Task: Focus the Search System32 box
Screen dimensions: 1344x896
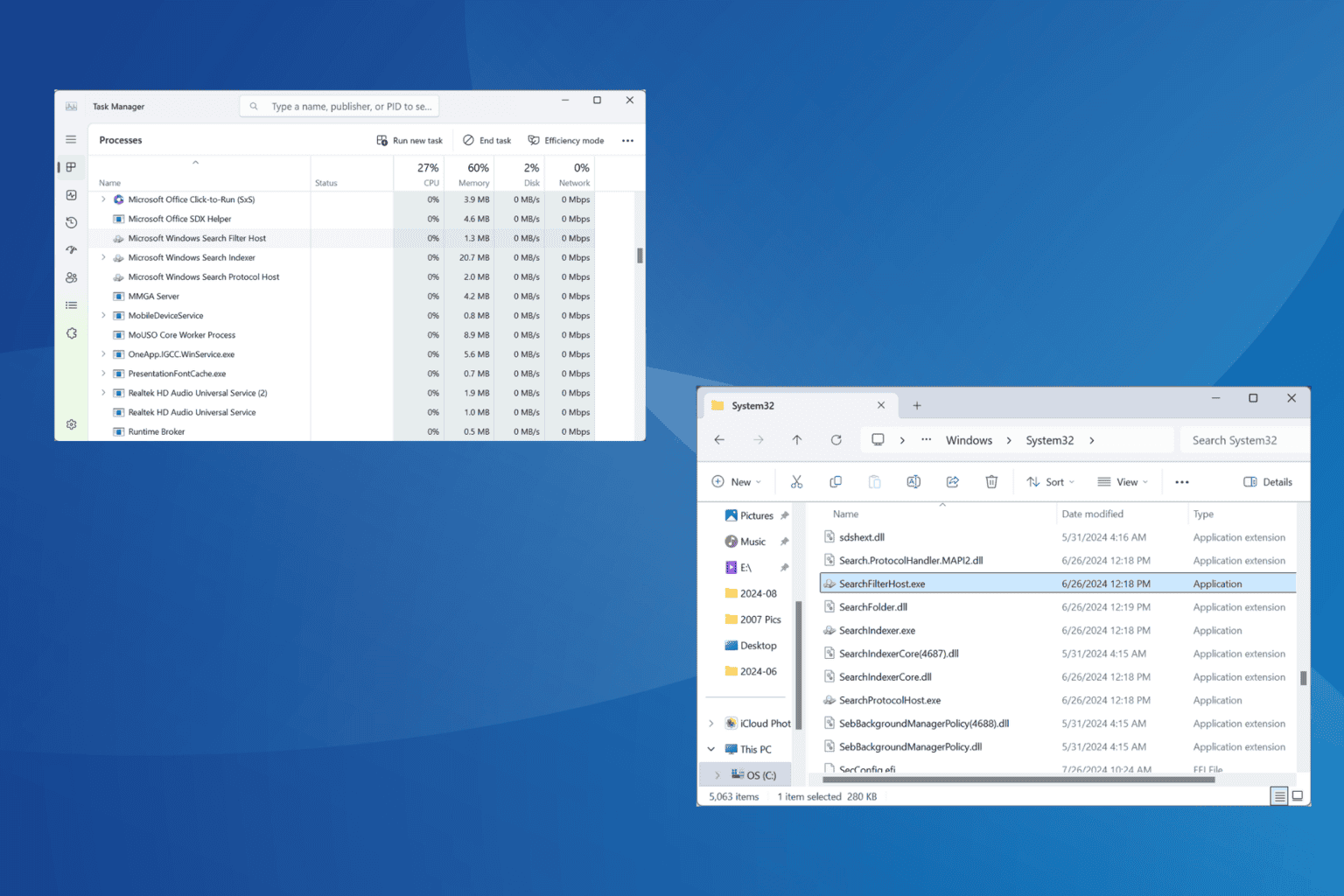Action: click(1243, 440)
